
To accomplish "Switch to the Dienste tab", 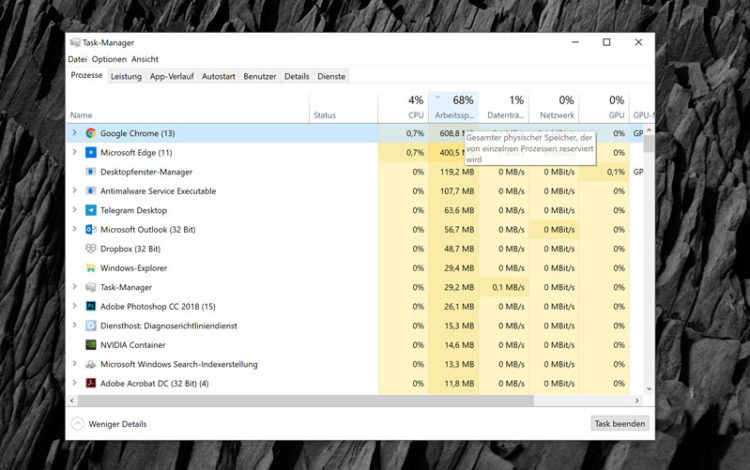I will [331, 77].
